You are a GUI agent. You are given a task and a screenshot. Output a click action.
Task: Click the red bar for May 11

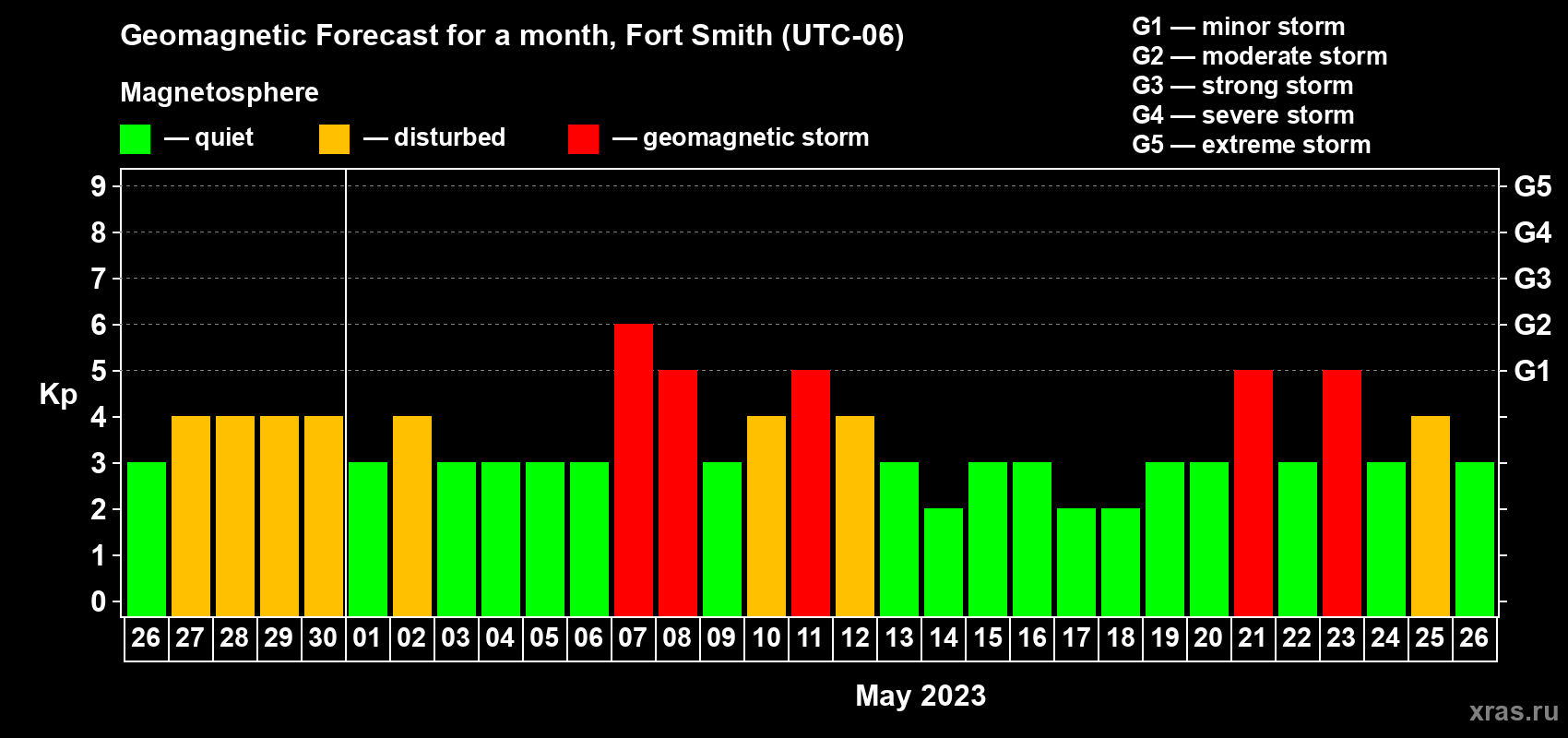click(811, 494)
